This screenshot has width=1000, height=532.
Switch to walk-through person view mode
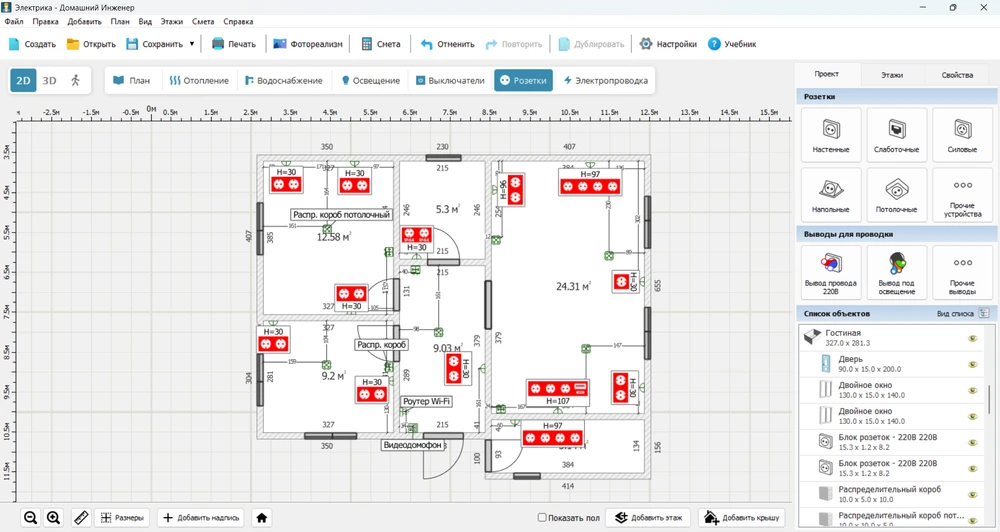click(x=75, y=80)
